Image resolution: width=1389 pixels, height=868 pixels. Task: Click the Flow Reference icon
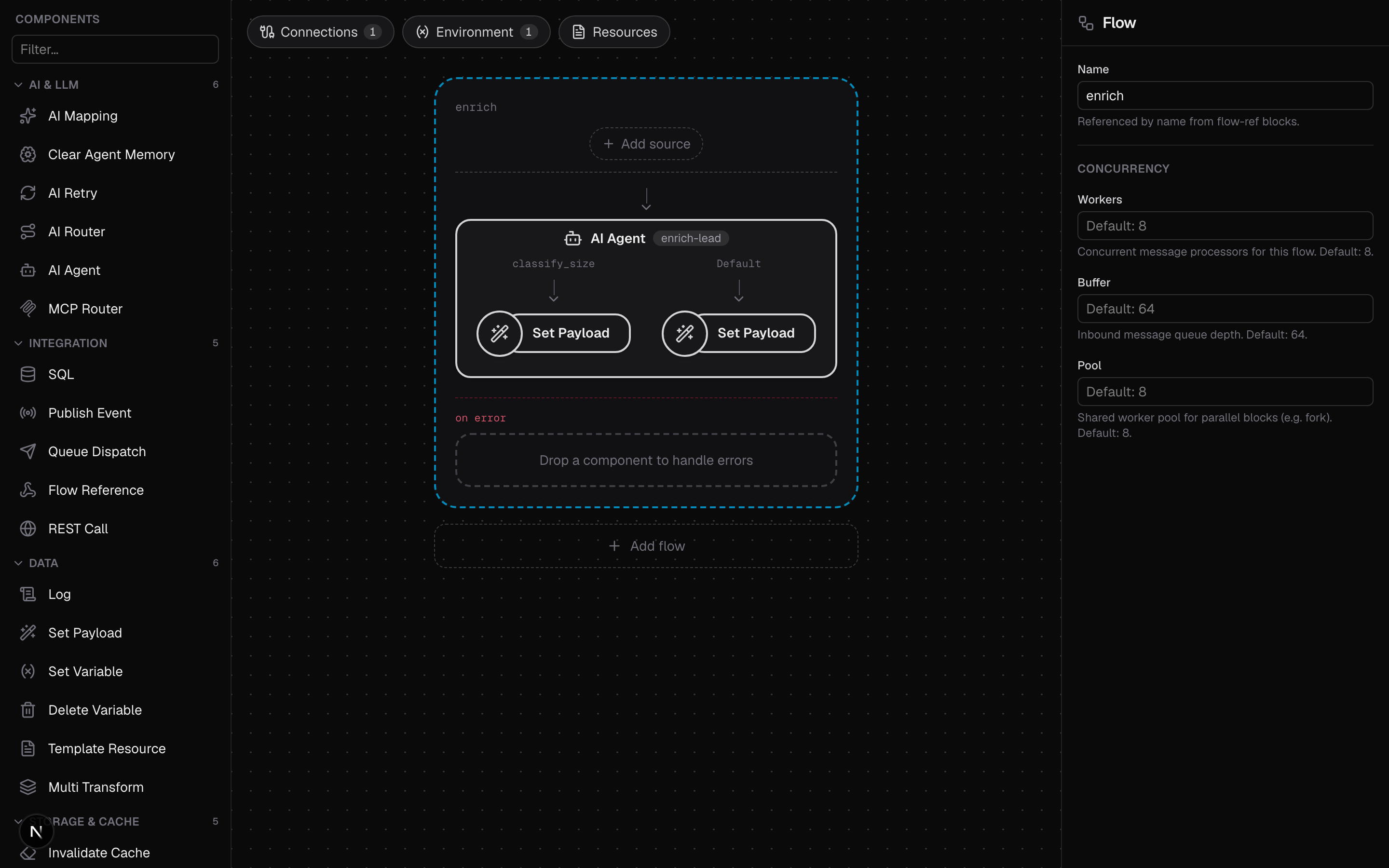(x=27, y=489)
